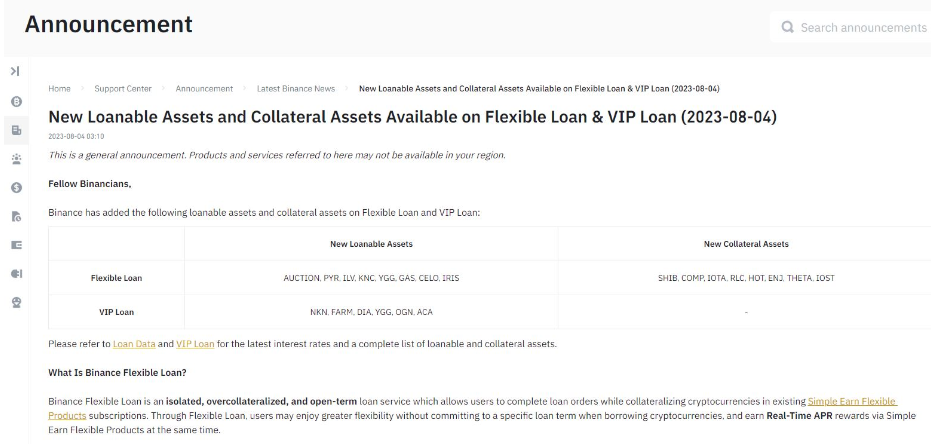Click the Announcement page heading
931x444 pixels.
[x=109, y=24]
